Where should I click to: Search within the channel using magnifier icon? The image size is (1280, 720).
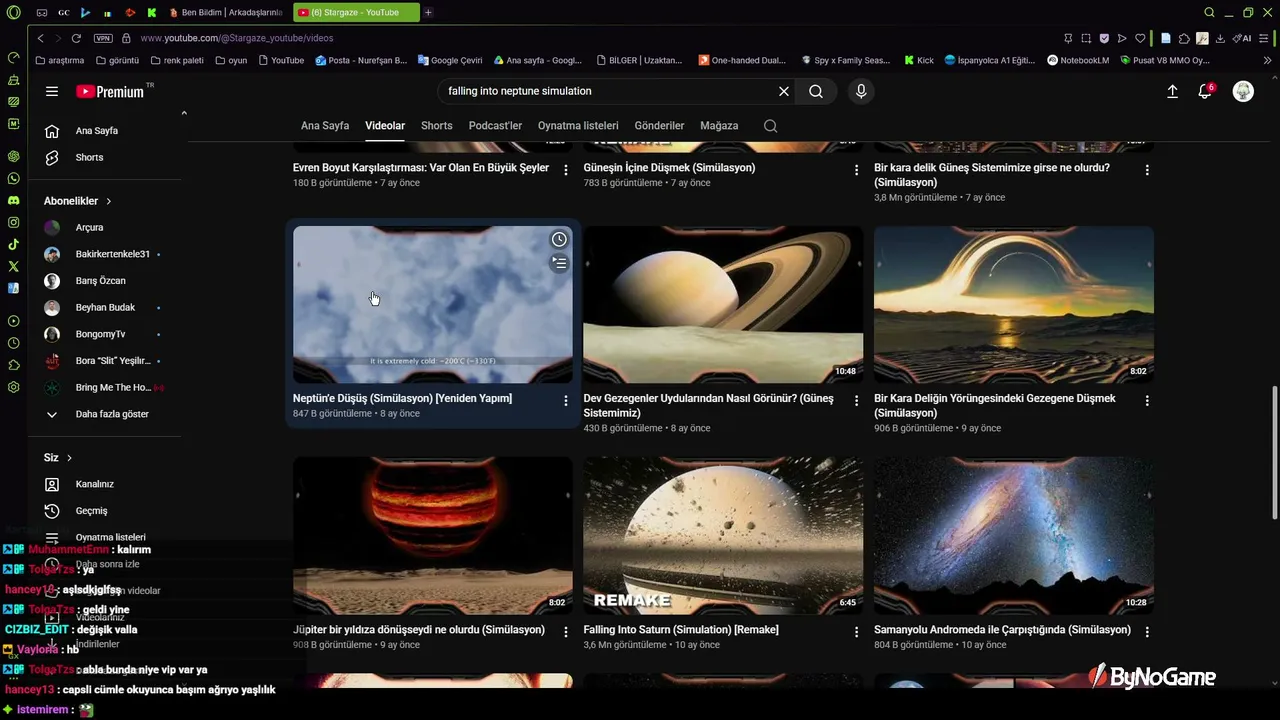coord(770,126)
